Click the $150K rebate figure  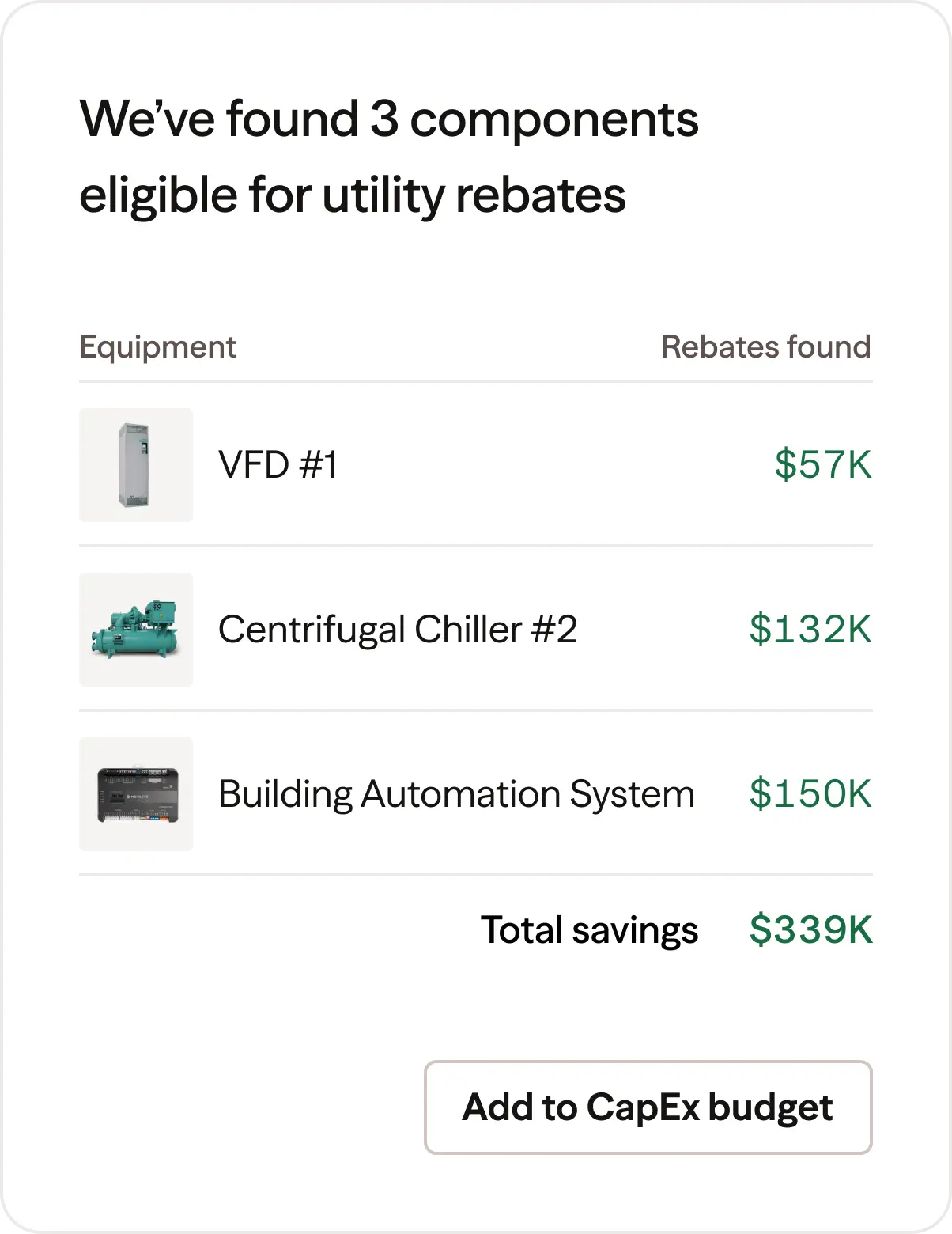tap(810, 794)
